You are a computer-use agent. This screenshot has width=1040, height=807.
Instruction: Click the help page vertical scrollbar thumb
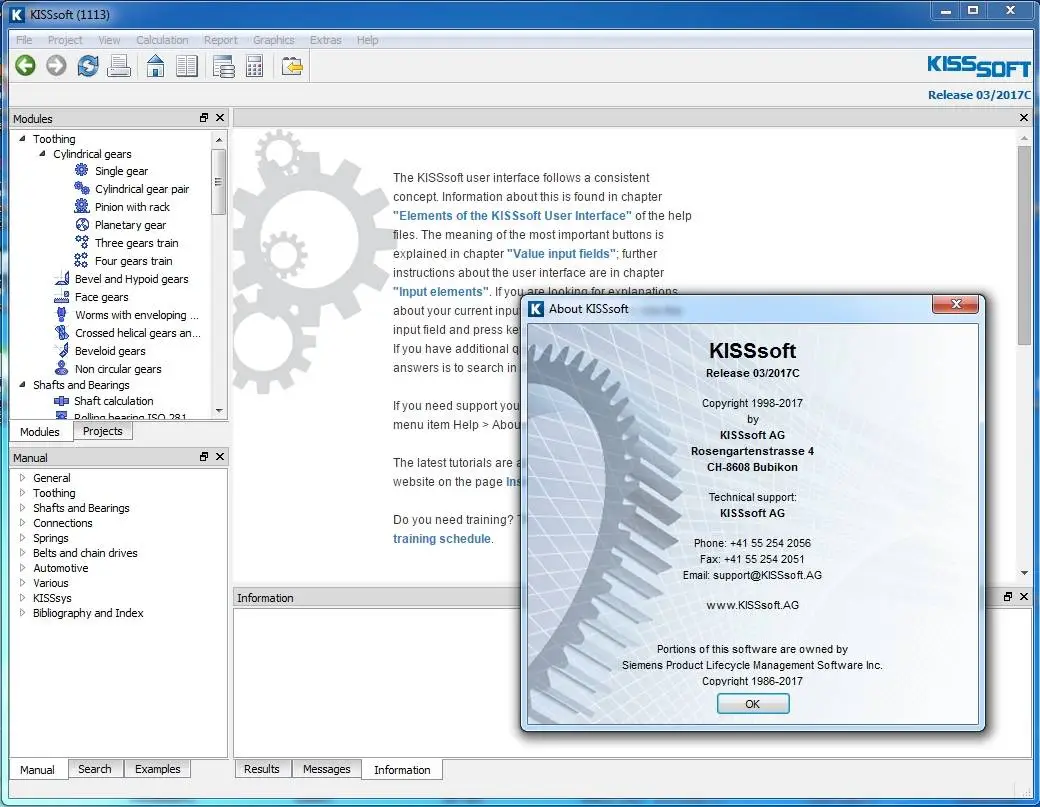tap(1024, 245)
